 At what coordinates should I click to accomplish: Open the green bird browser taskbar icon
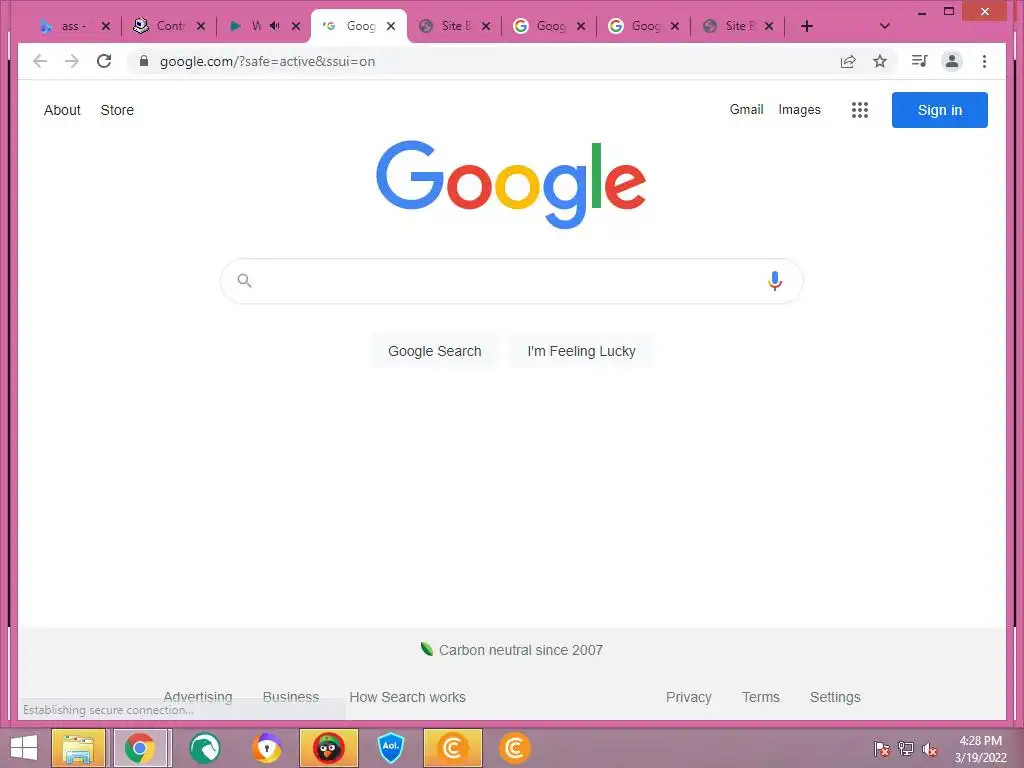(x=204, y=748)
